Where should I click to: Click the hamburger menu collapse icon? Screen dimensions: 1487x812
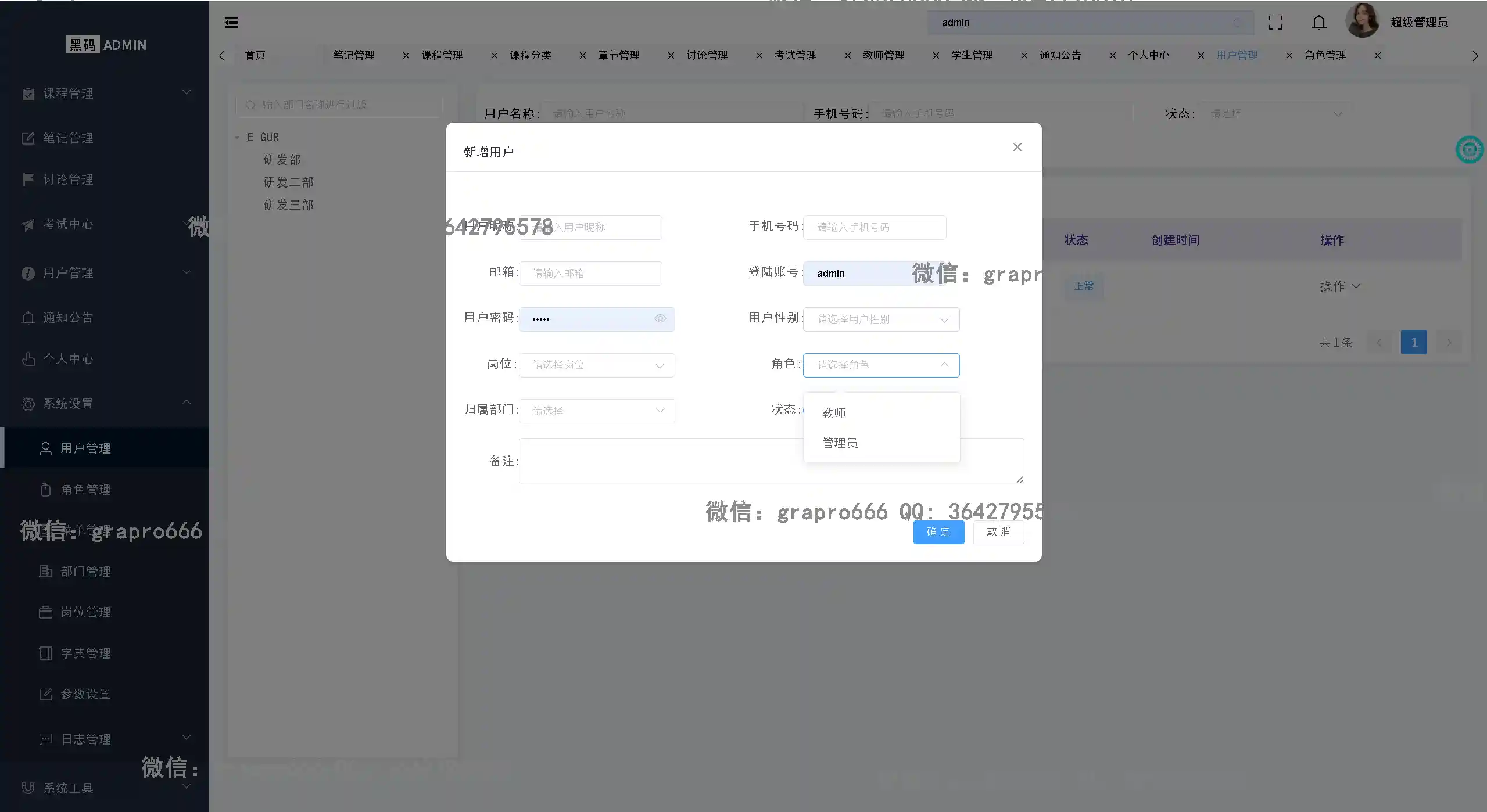tap(231, 23)
